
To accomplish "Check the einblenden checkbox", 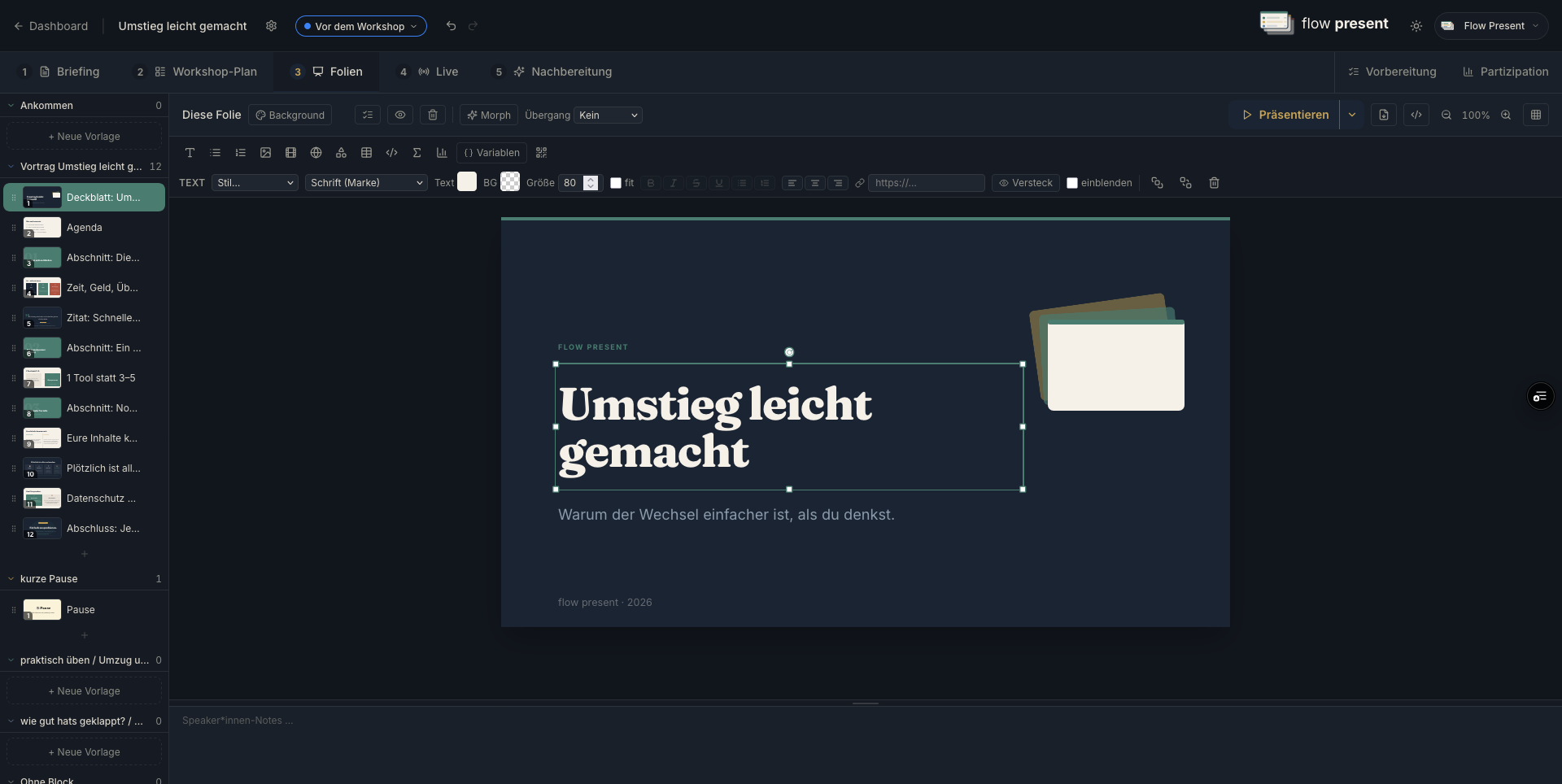I will click(1072, 183).
